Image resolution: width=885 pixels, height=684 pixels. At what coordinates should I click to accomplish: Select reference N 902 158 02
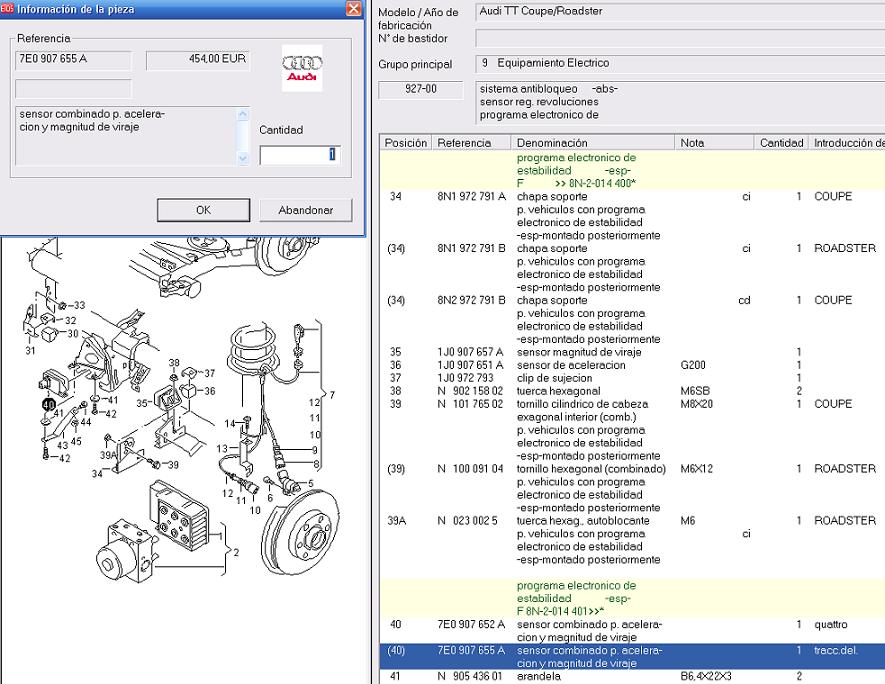pos(471,391)
